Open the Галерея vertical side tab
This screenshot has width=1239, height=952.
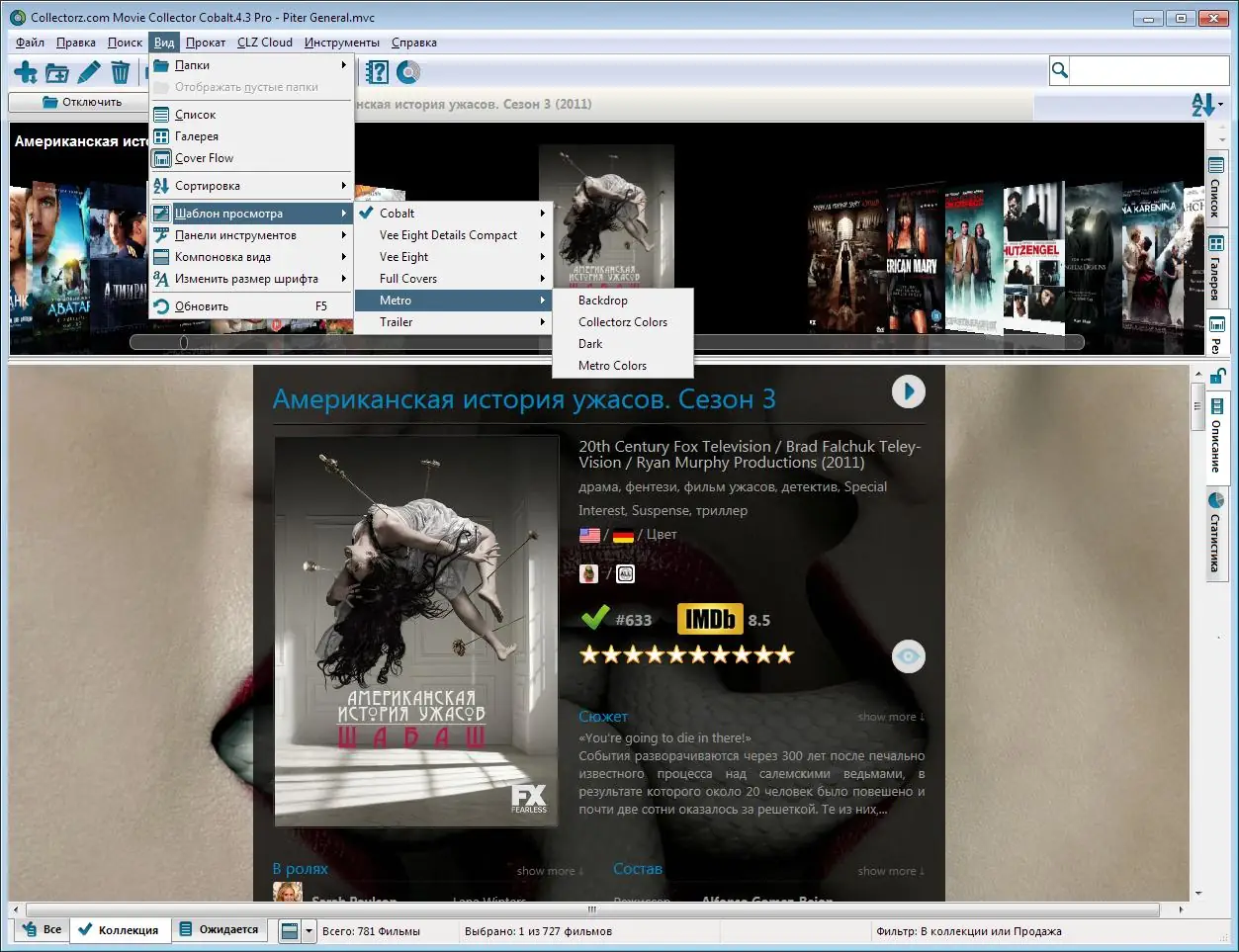click(1216, 270)
